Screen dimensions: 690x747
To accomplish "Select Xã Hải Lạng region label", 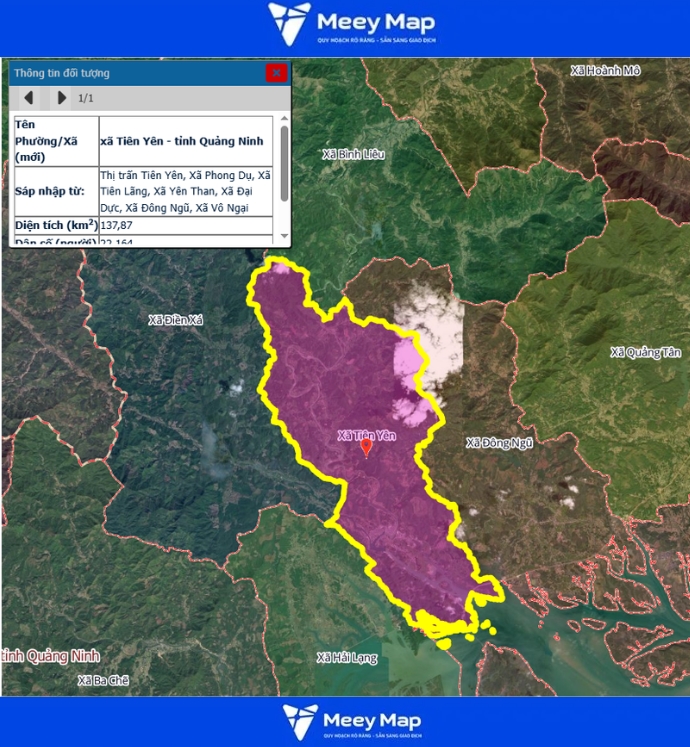I will pos(346,657).
